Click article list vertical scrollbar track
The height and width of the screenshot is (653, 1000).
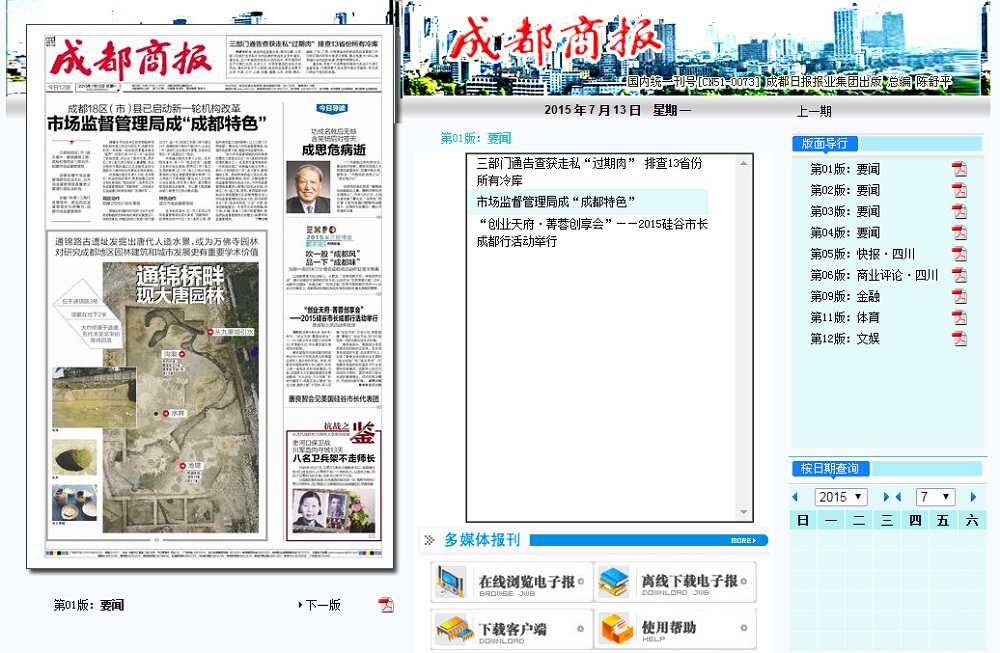tap(744, 338)
